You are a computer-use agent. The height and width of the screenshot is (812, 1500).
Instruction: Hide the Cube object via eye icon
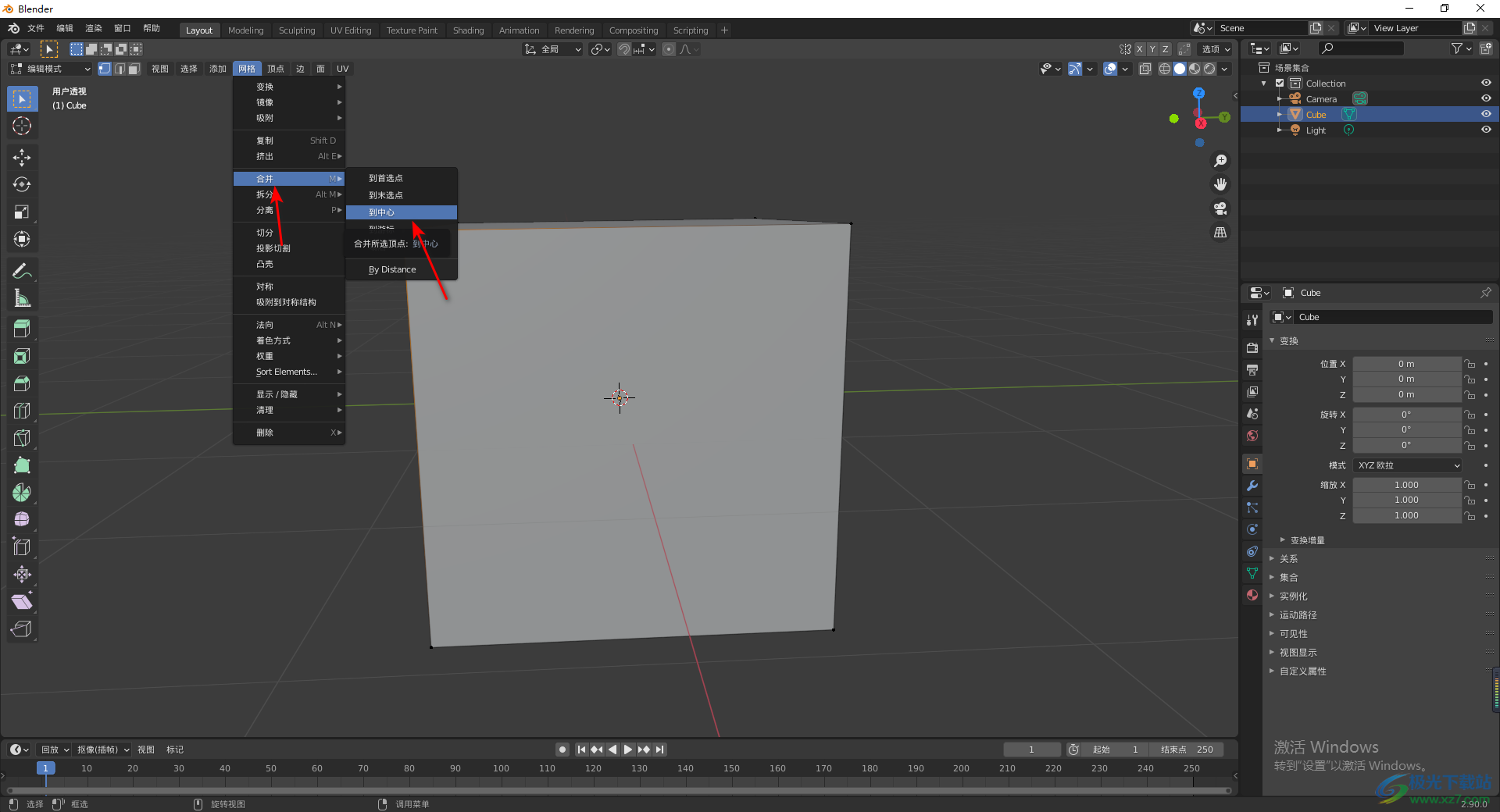[x=1486, y=114]
